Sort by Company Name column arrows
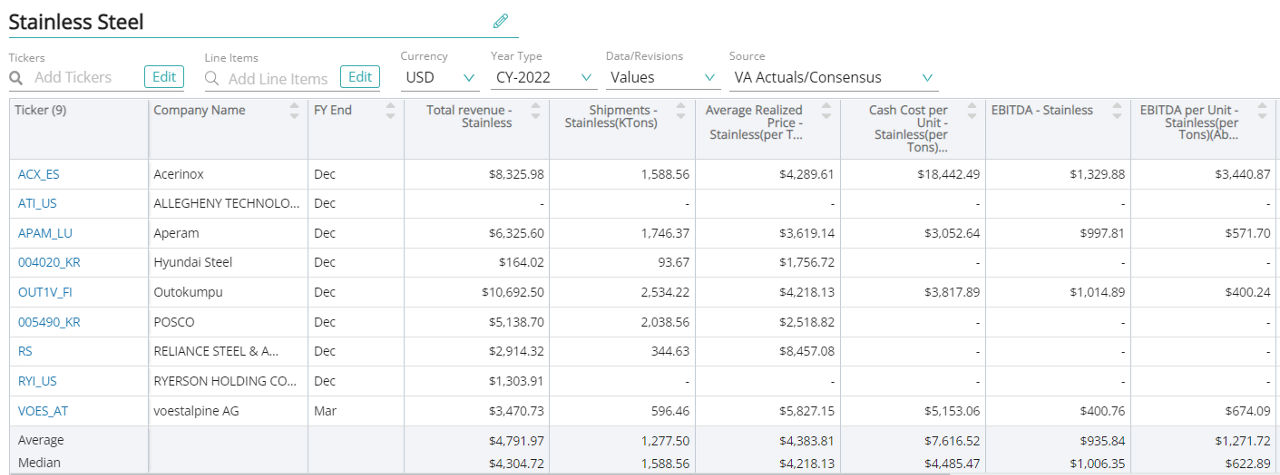The height and width of the screenshot is (475, 1280). [294, 110]
